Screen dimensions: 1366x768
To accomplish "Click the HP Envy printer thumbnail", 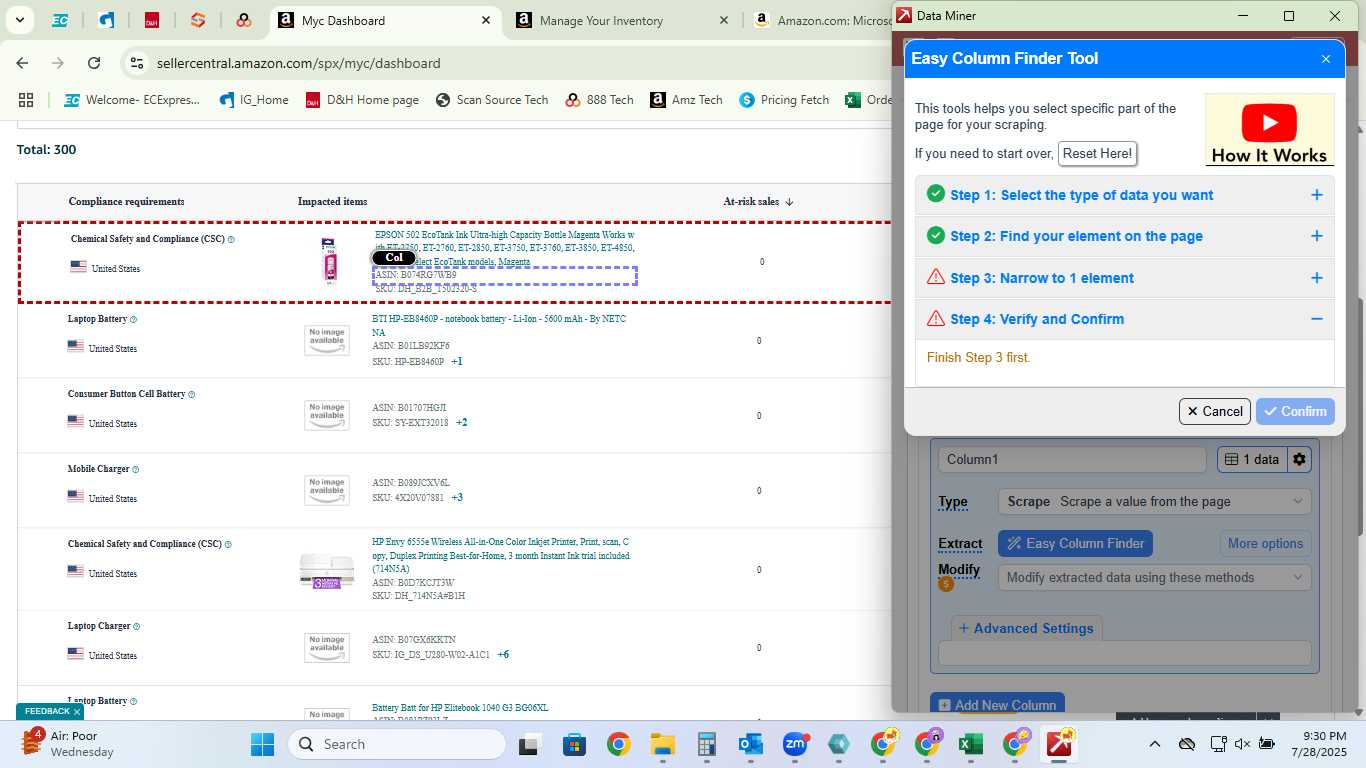I will click(x=327, y=570).
